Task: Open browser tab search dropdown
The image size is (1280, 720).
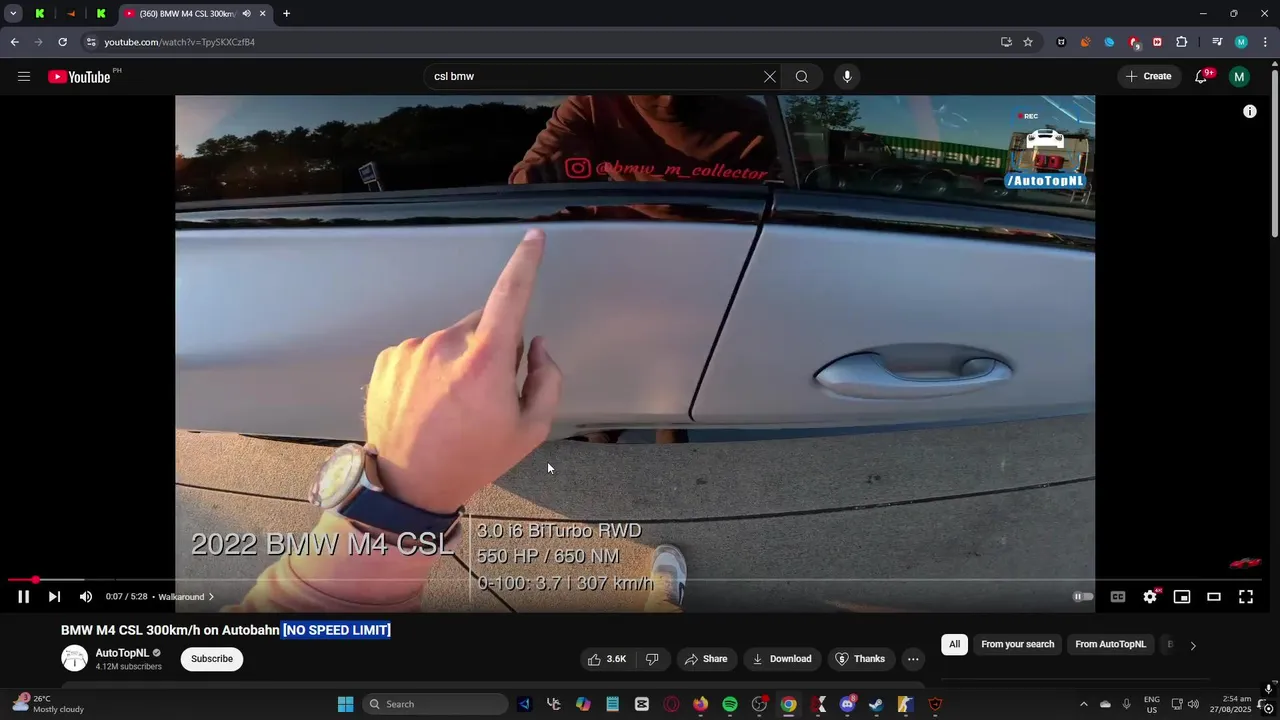Action: coord(13,14)
